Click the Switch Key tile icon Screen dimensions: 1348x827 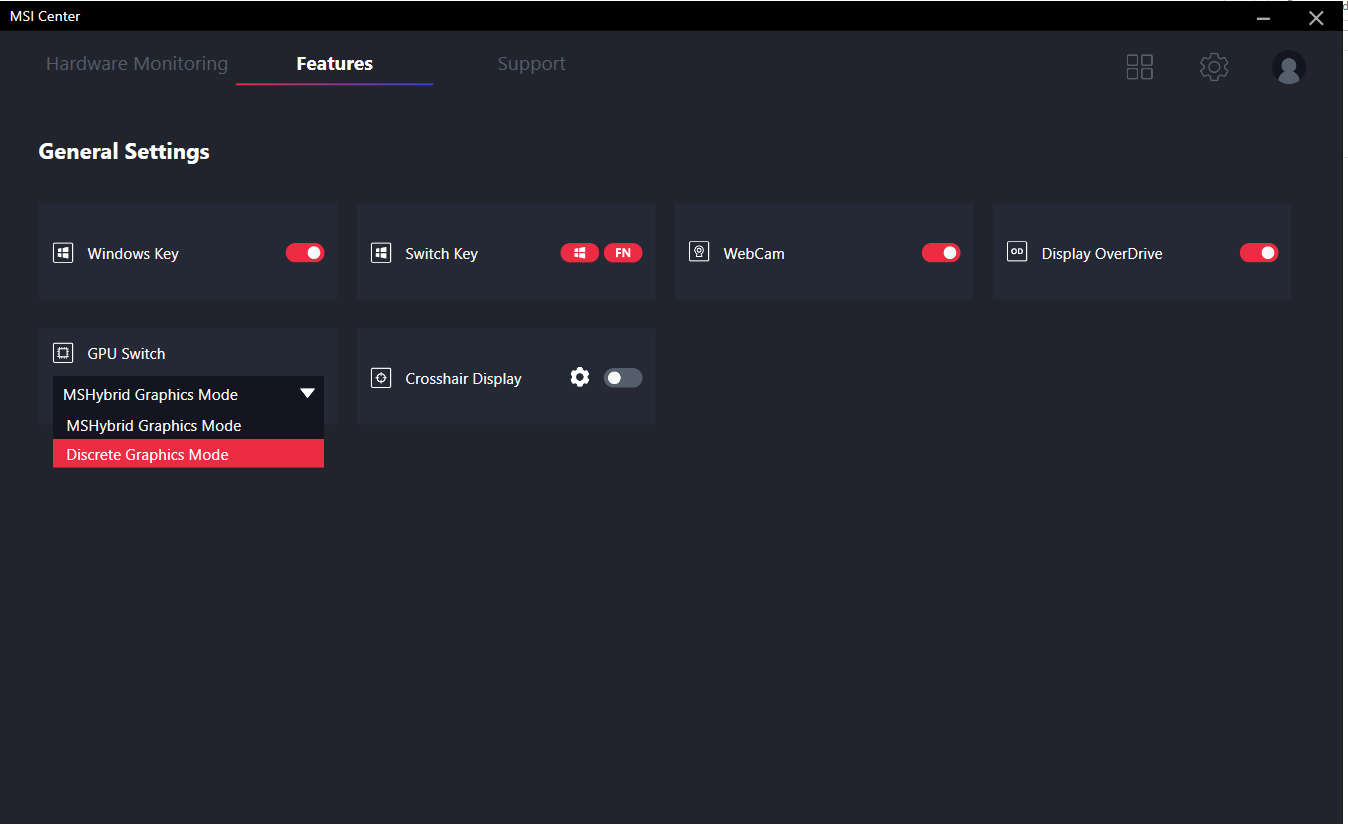tap(381, 253)
